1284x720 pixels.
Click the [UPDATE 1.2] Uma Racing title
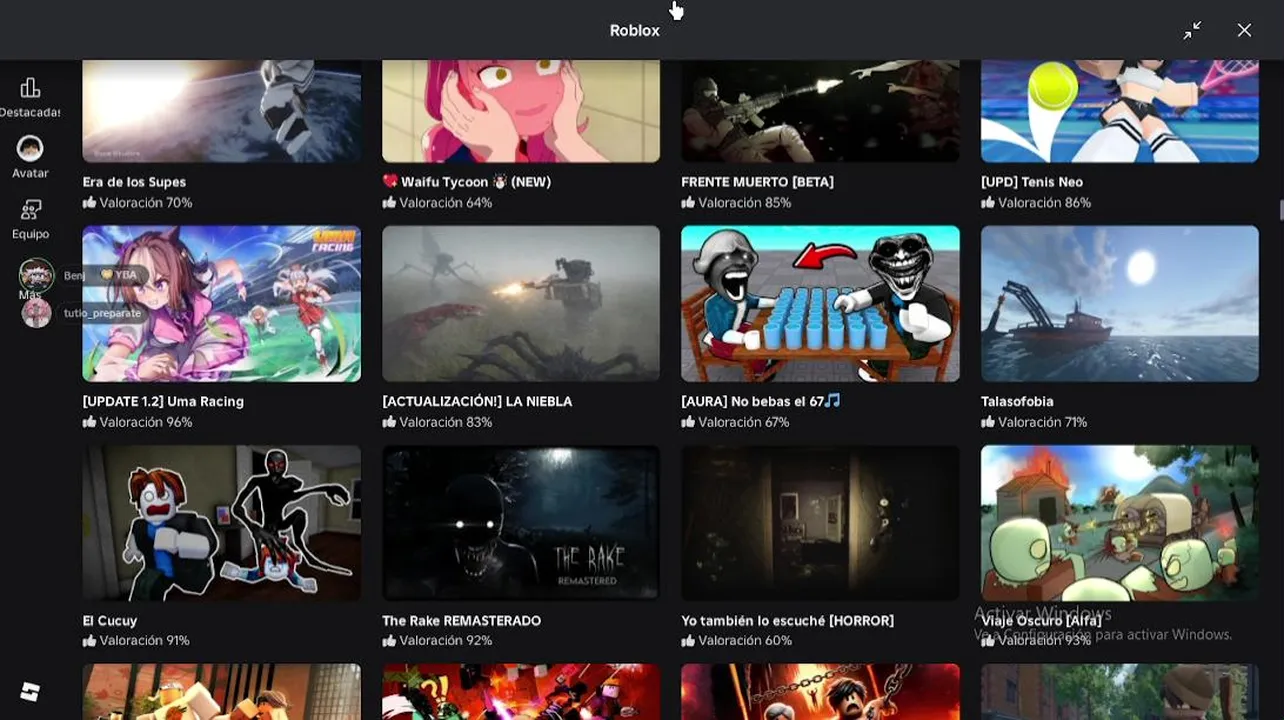click(163, 401)
